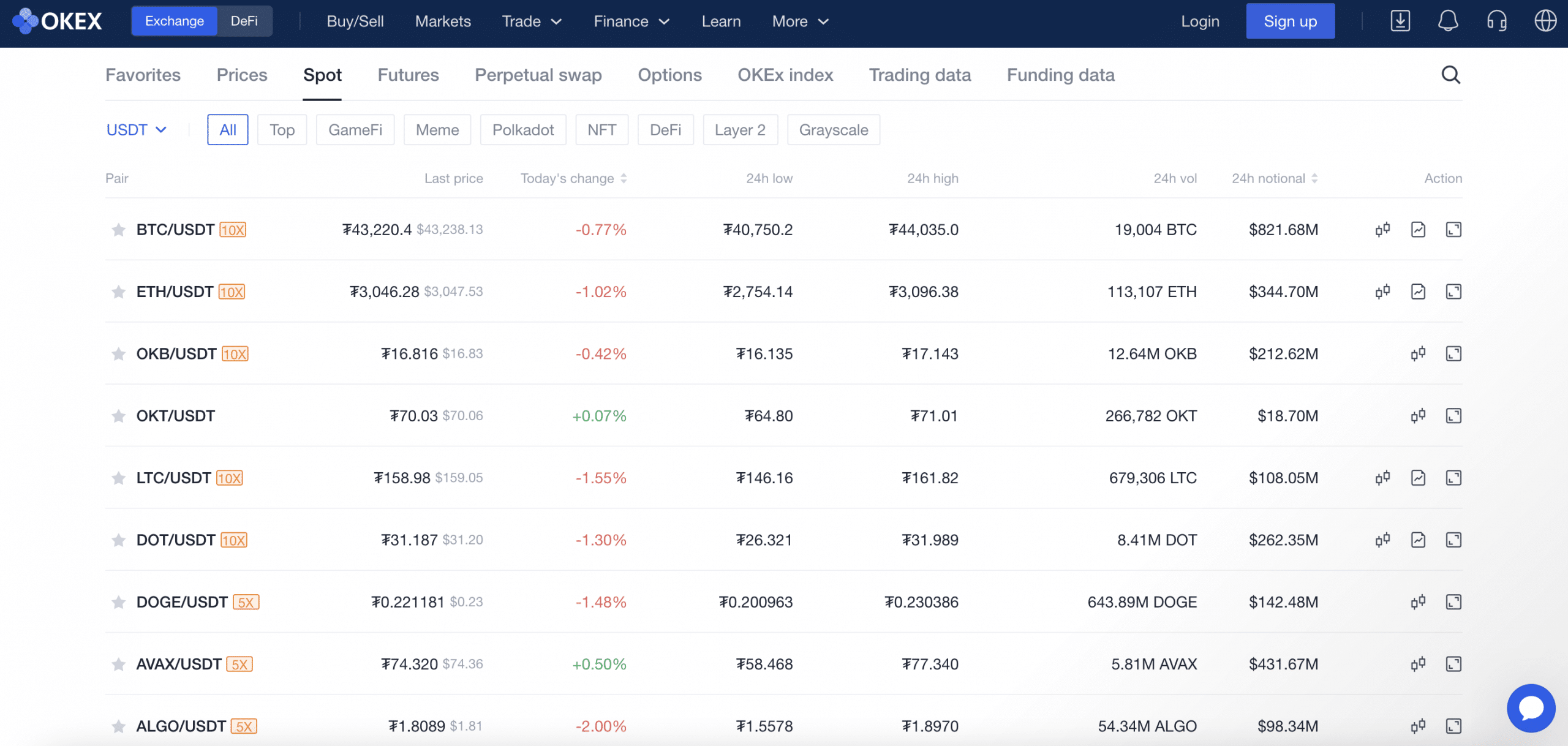Open ETH/USDT candlestick trade icon
Image resolution: width=1568 pixels, height=746 pixels.
pos(1382,292)
